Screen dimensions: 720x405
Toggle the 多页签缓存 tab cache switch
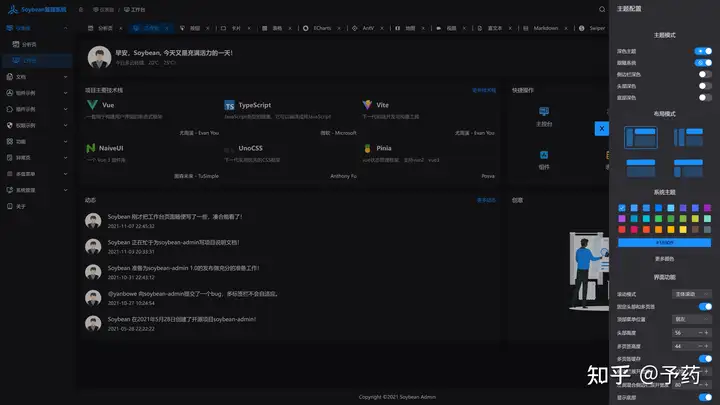click(x=705, y=359)
